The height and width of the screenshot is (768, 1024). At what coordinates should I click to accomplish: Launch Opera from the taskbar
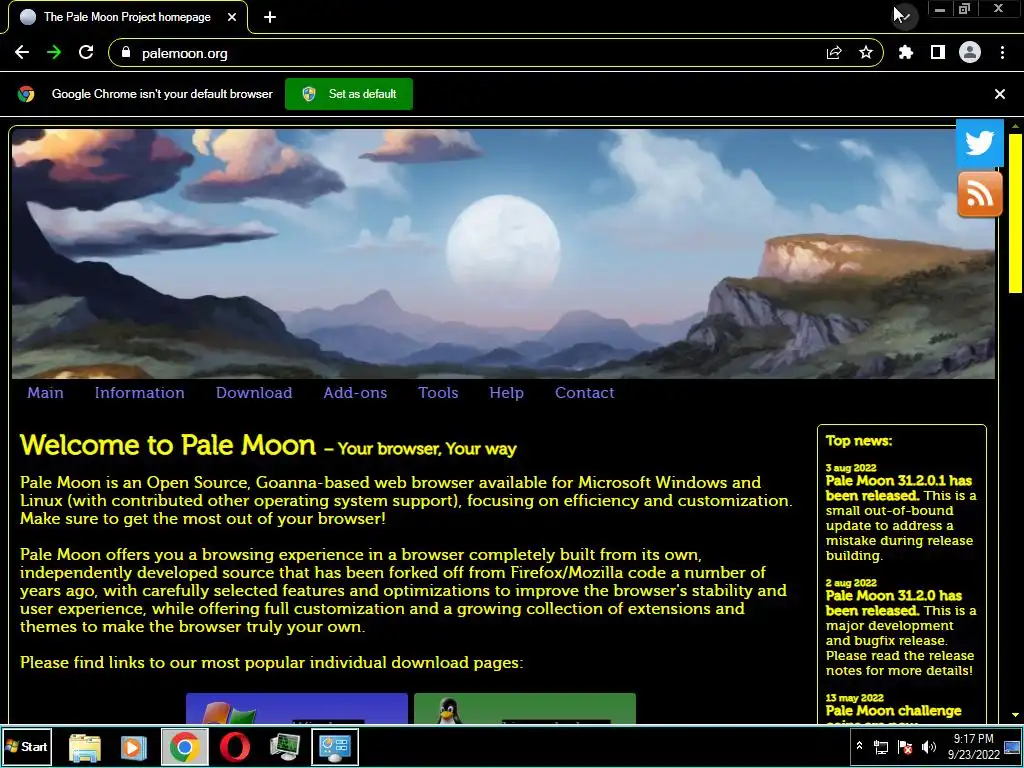(234, 747)
